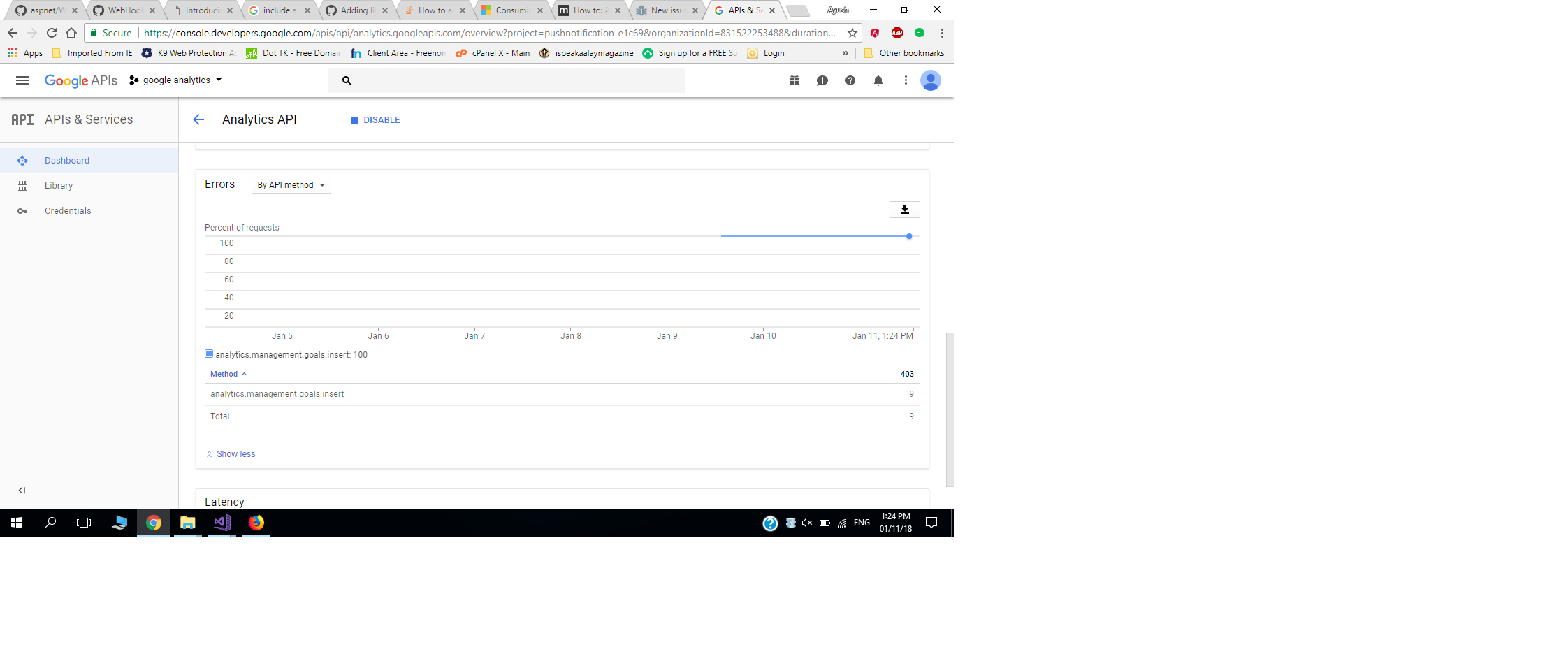Click the analytics.management.goals.insert table row
This screenshot has height=668, width=1568.
click(277, 394)
